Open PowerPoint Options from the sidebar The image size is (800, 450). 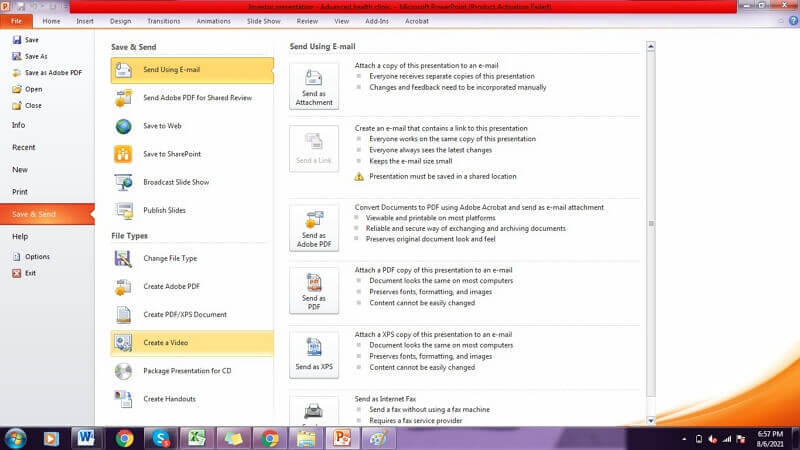point(31,256)
